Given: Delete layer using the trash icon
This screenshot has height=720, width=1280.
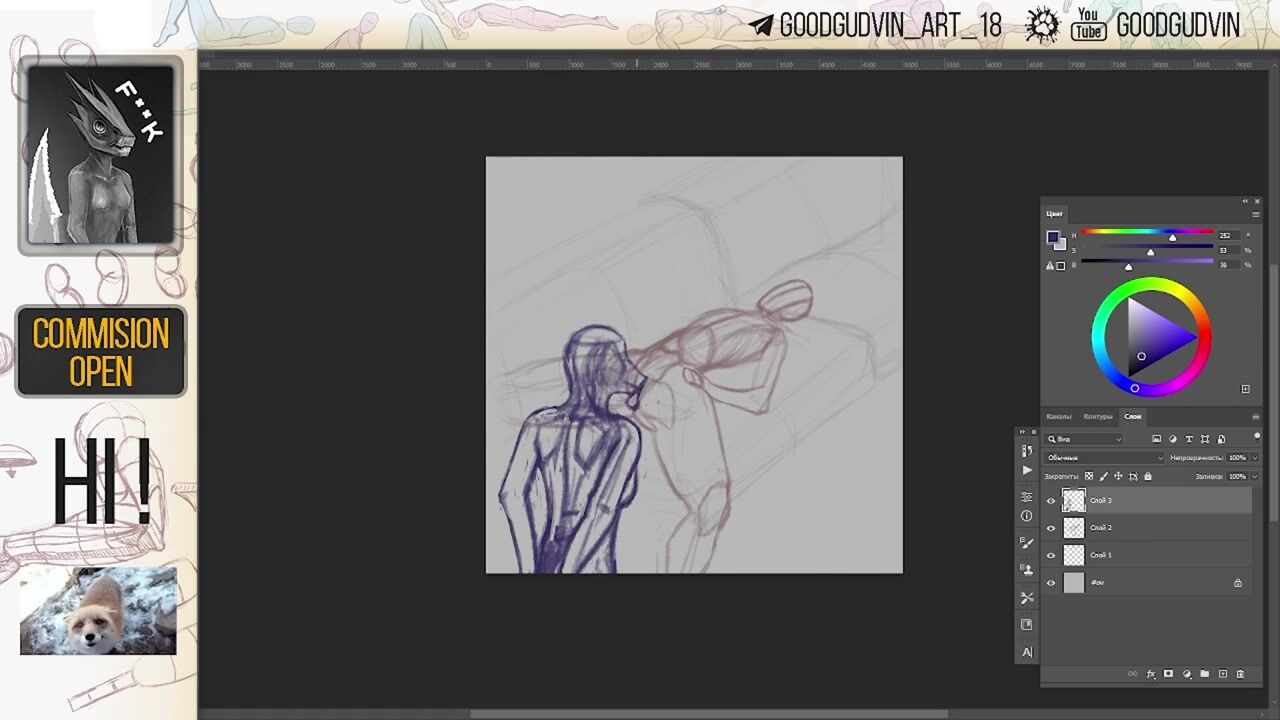Looking at the screenshot, I should click(1240, 674).
